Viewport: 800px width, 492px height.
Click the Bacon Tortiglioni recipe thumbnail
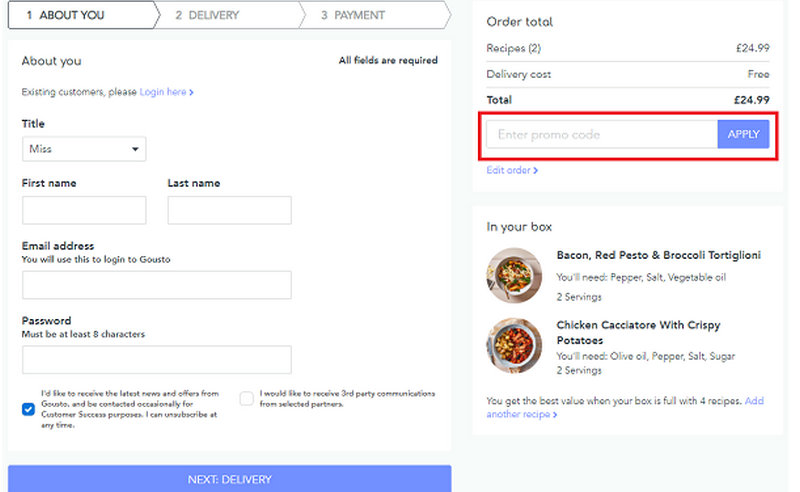click(514, 275)
